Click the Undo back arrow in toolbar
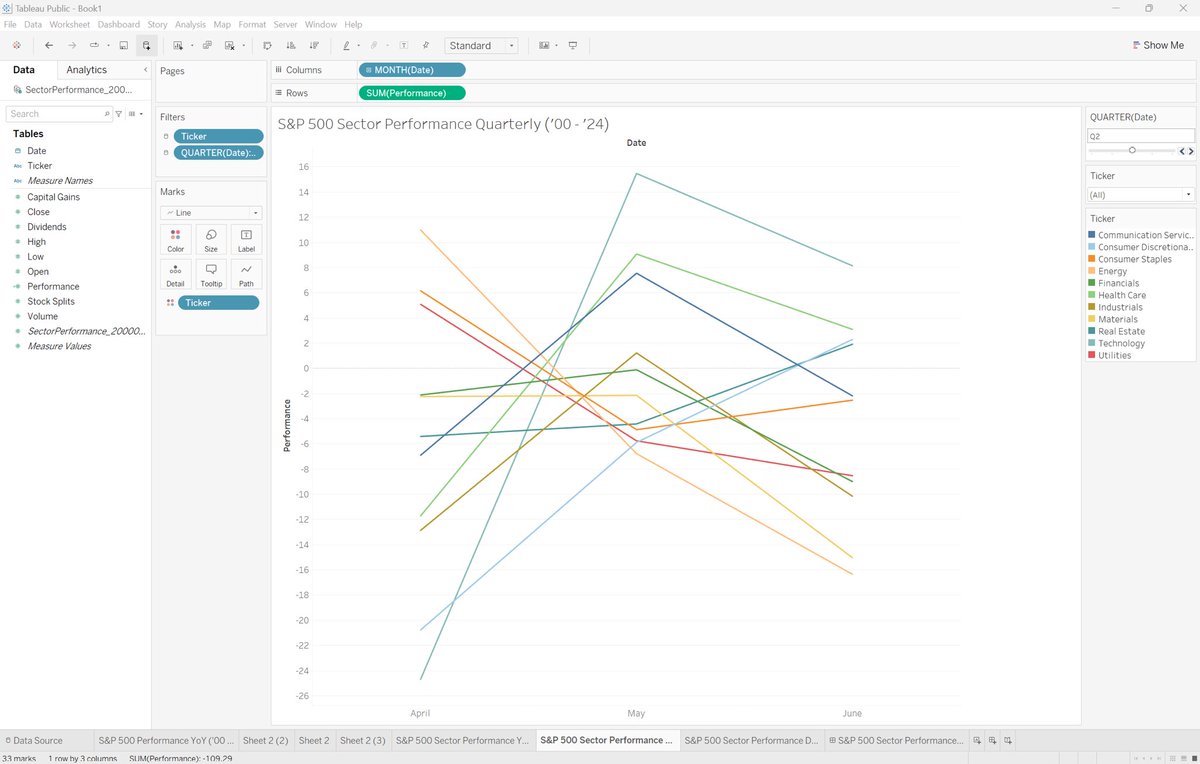Screen dimensions: 1200x764 49,45
